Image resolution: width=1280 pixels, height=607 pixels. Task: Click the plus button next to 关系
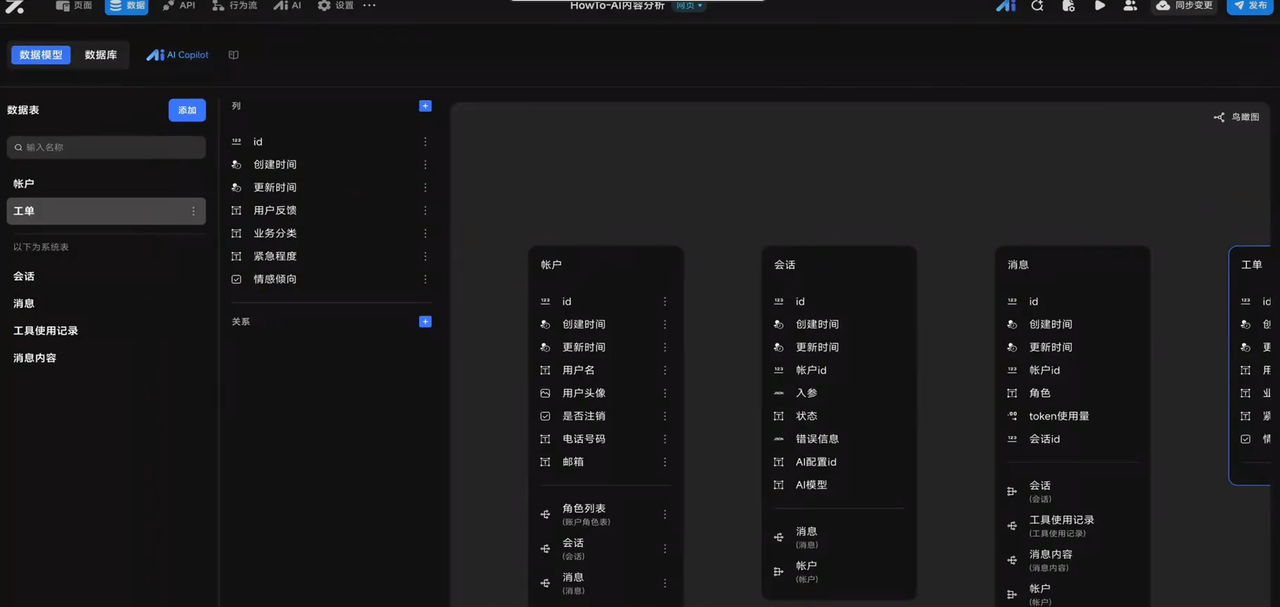(x=425, y=321)
